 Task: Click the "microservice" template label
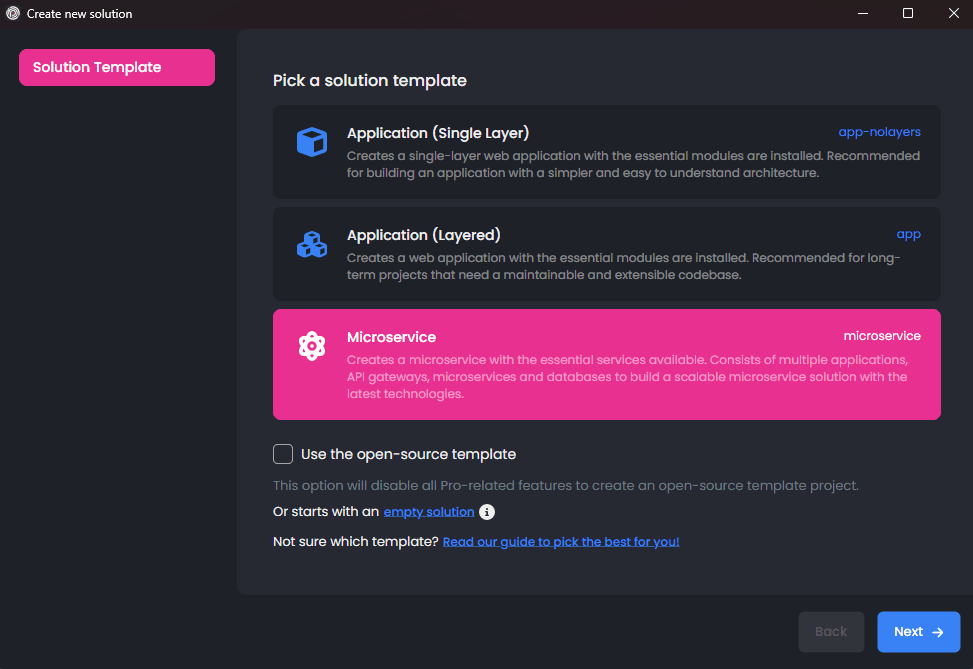[882, 335]
